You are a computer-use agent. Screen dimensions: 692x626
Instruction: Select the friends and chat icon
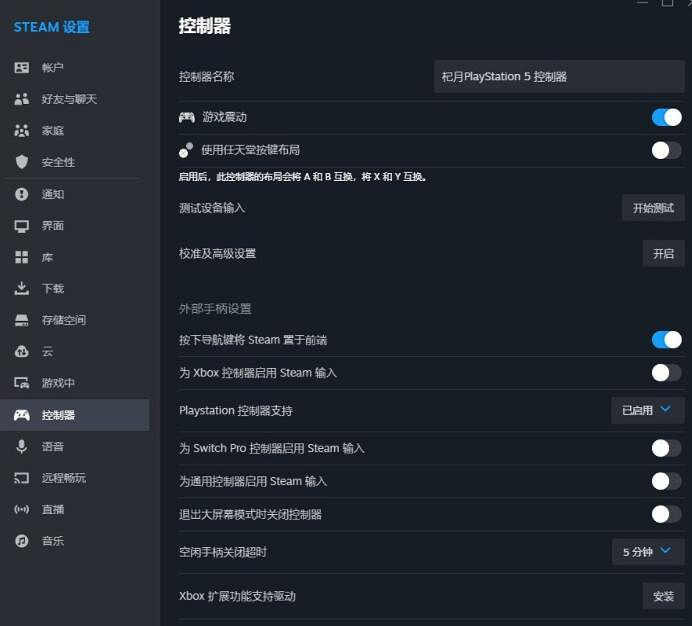point(22,99)
